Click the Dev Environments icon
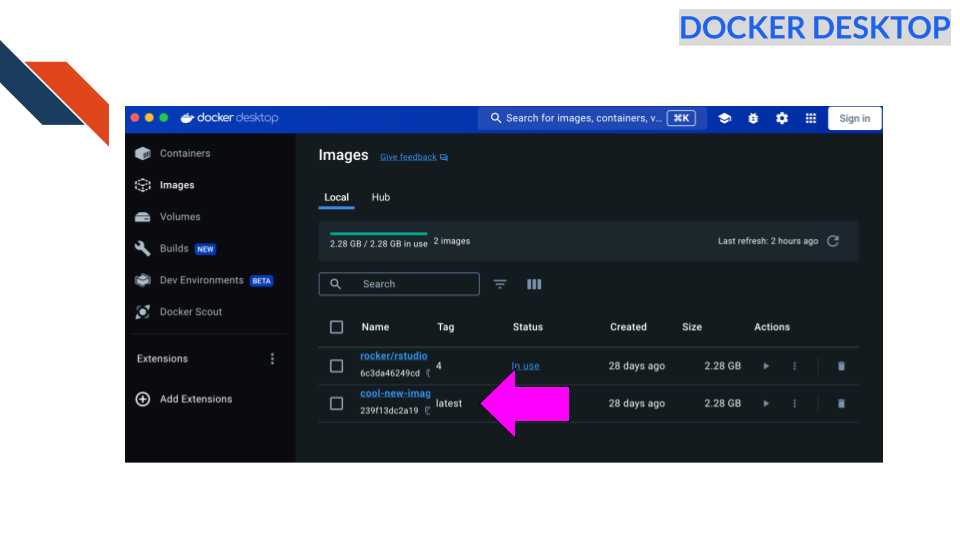Image resolution: width=960 pixels, height=540 pixels. coord(143,280)
